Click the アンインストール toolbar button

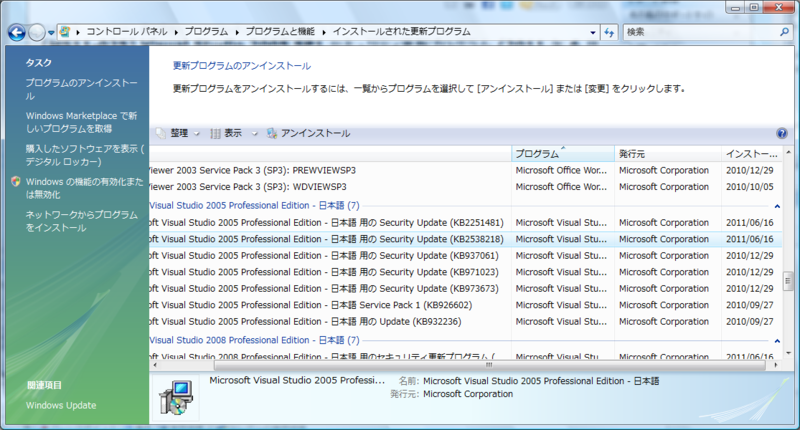pyautogui.click(x=308, y=133)
